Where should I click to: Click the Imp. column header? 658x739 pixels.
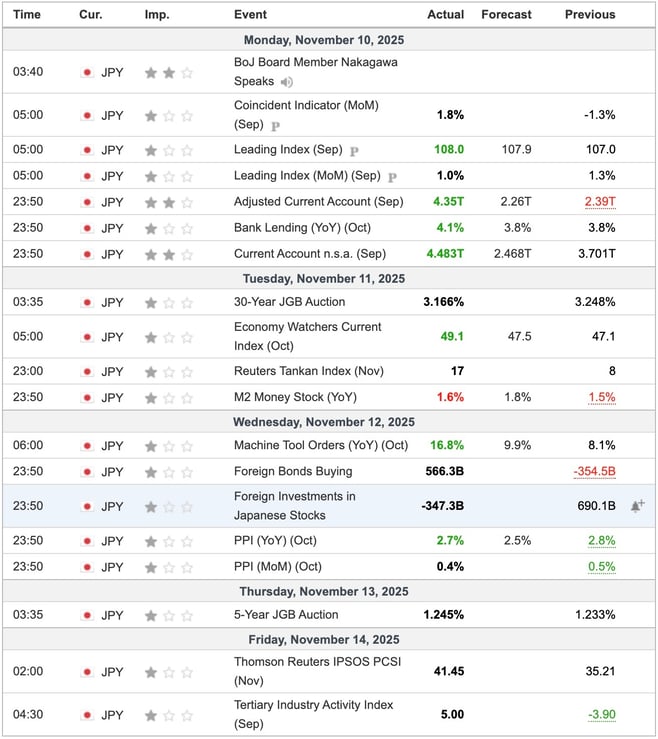click(157, 15)
